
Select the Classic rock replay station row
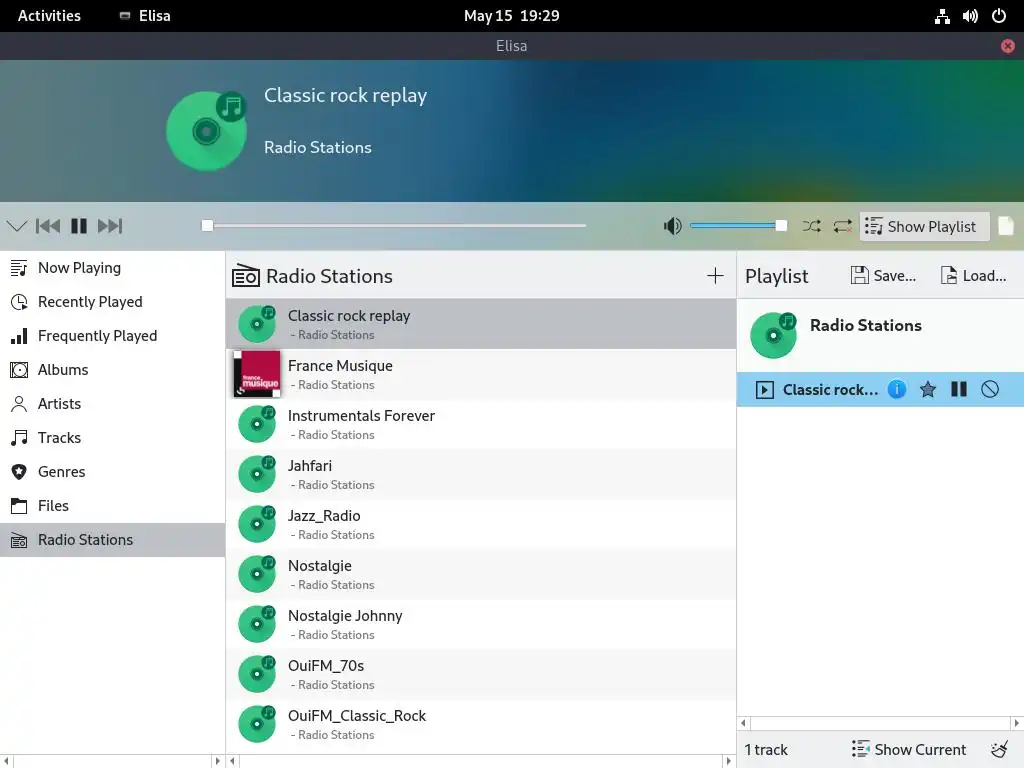[x=481, y=324]
